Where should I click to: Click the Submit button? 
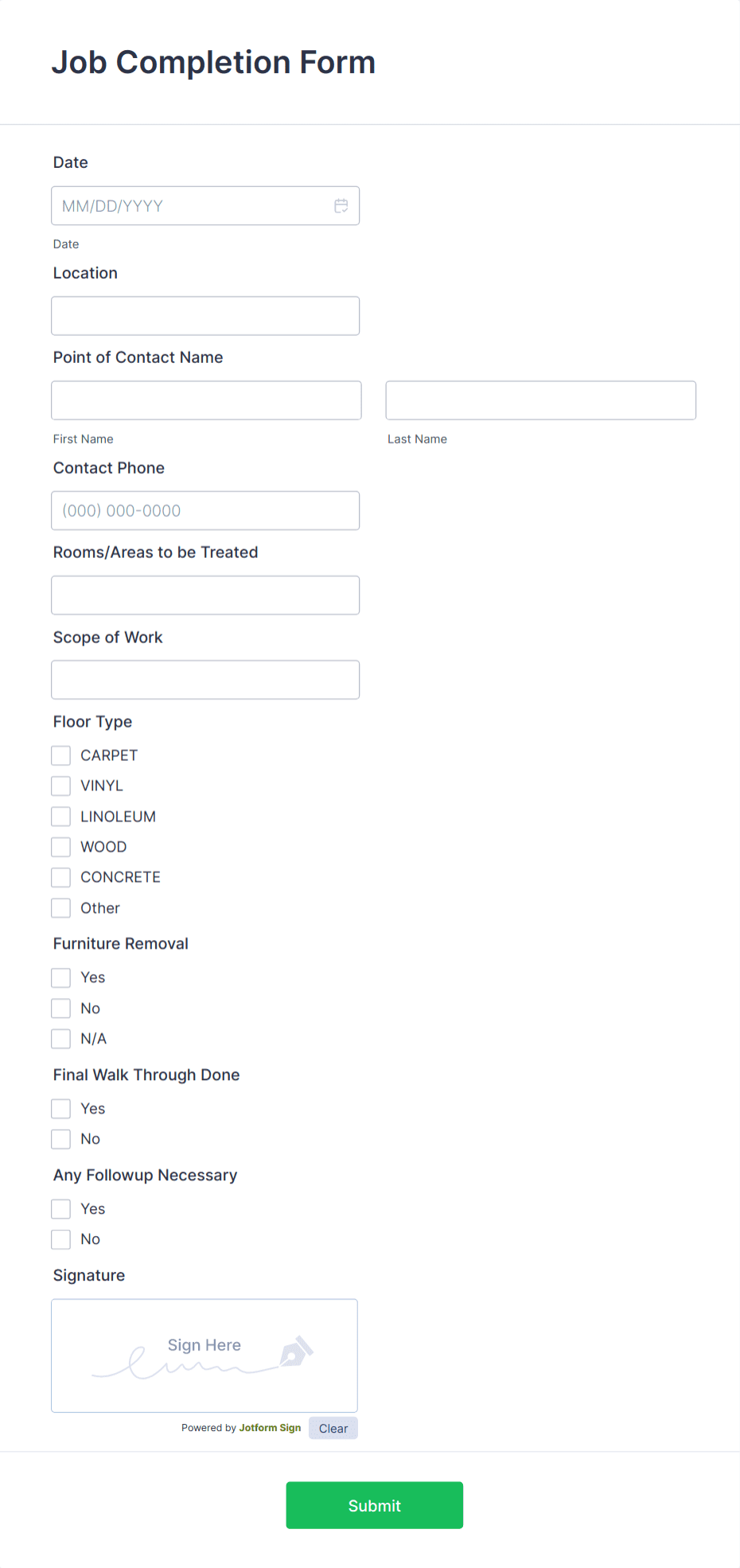pyautogui.click(x=374, y=1504)
